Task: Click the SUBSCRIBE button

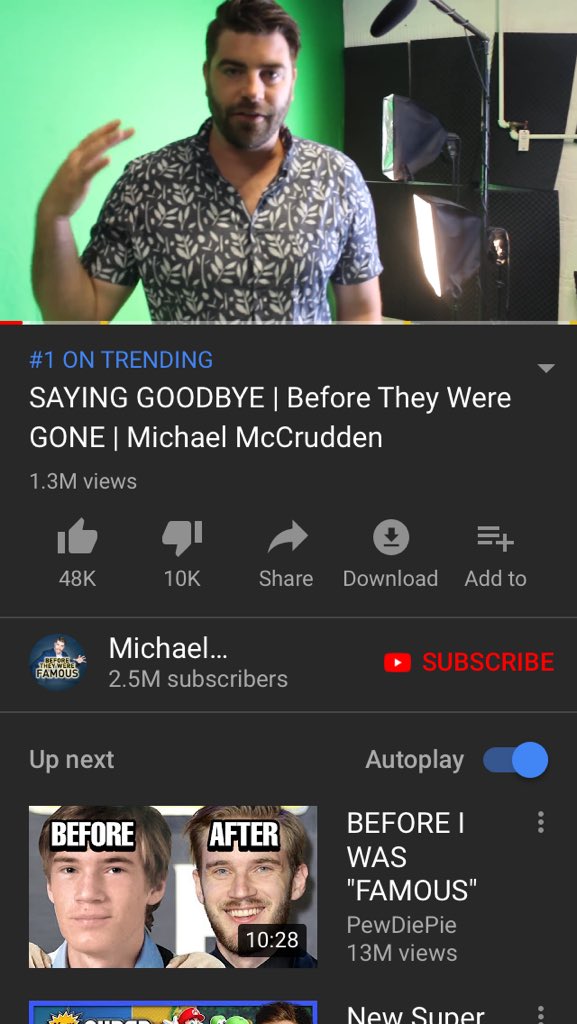Action: [469, 662]
